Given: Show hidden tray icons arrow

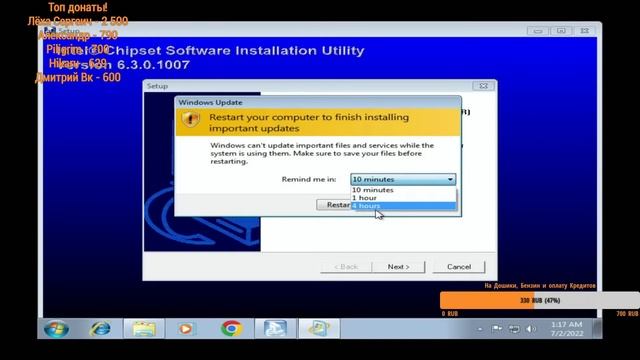Looking at the screenshot, I should point(480,329).
